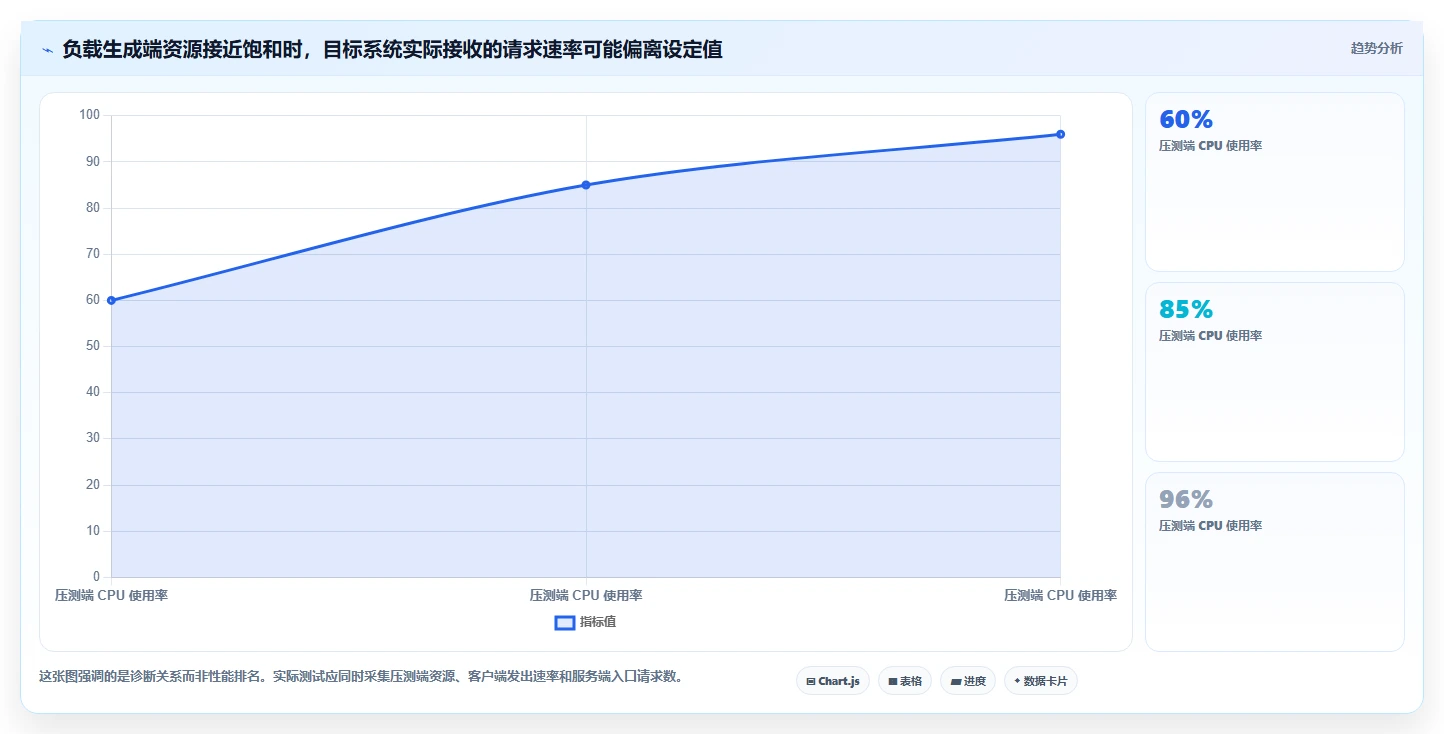Click the 数据卡片 chip
Screen dimensions: 1444x734
click(1041, 681)
